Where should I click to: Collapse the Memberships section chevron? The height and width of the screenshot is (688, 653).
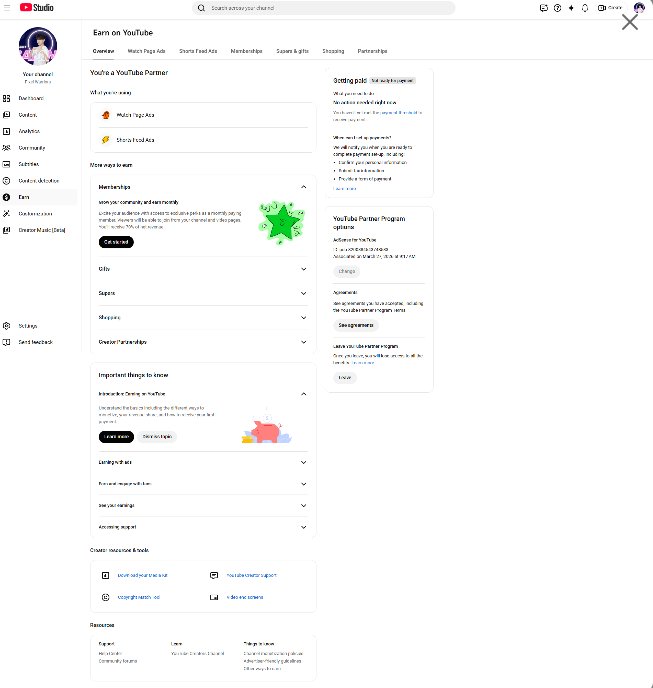[303, 187]
